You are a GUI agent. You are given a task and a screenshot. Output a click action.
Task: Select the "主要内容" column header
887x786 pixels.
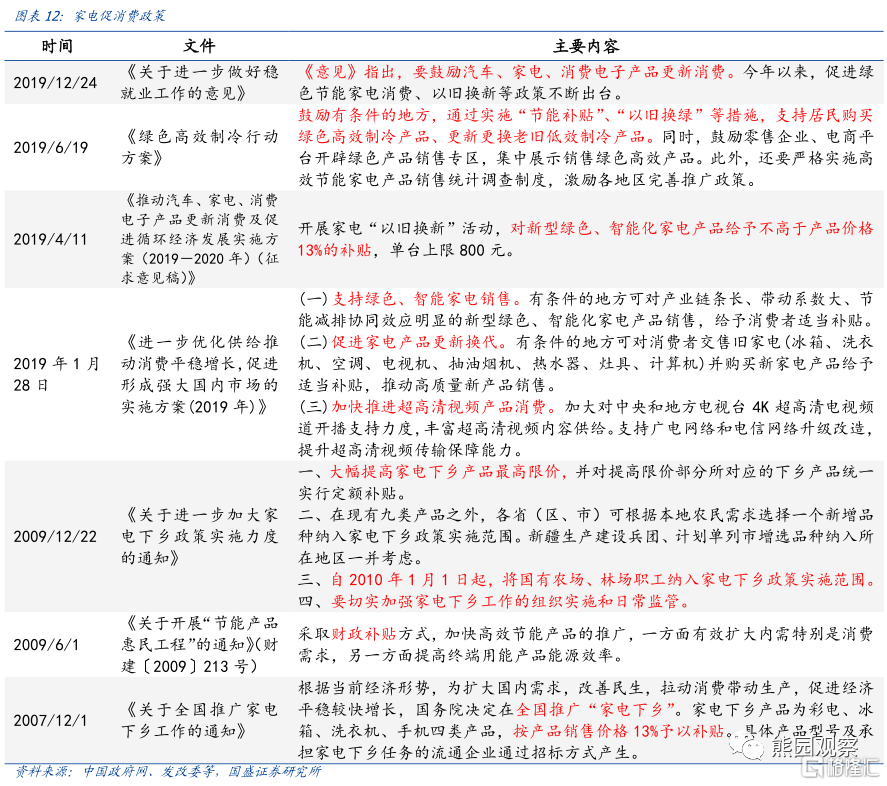click(x=586, y=46)
